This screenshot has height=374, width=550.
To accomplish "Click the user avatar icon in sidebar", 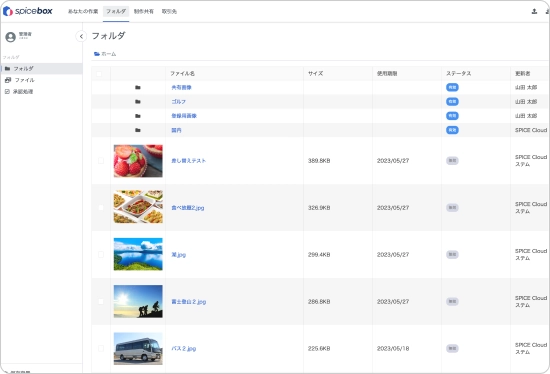I will pos(11,36).
